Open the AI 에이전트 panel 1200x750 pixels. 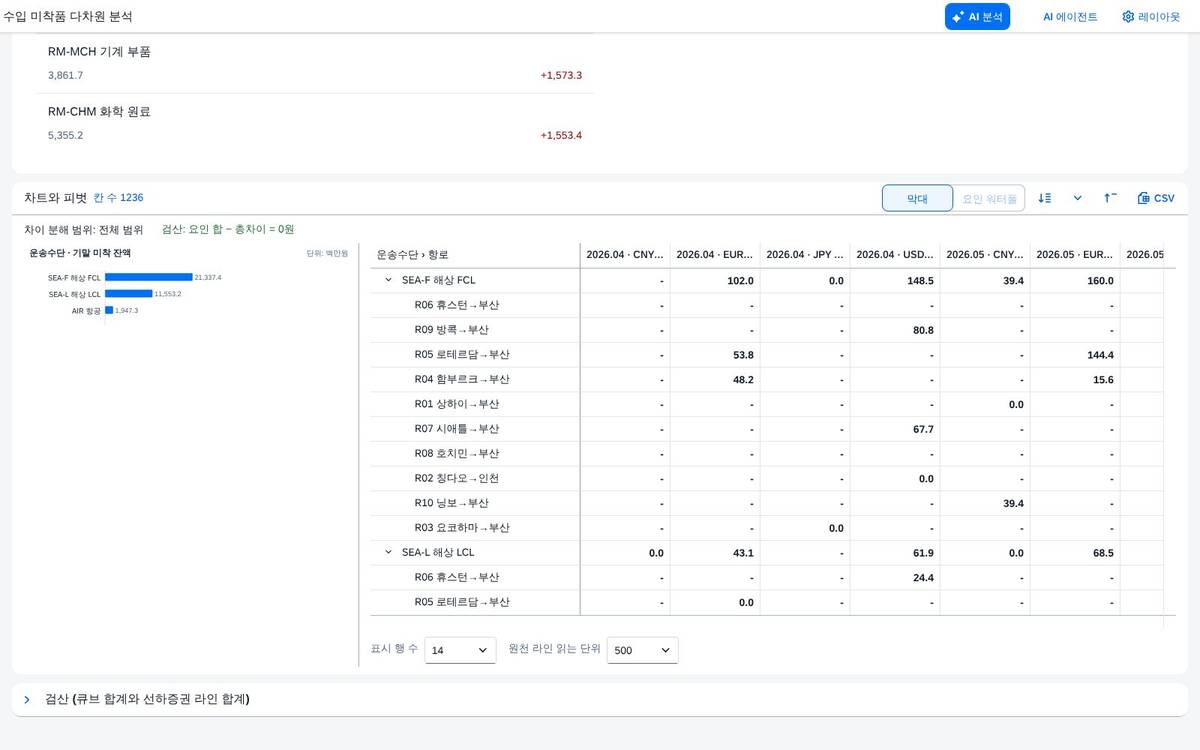1070,17
